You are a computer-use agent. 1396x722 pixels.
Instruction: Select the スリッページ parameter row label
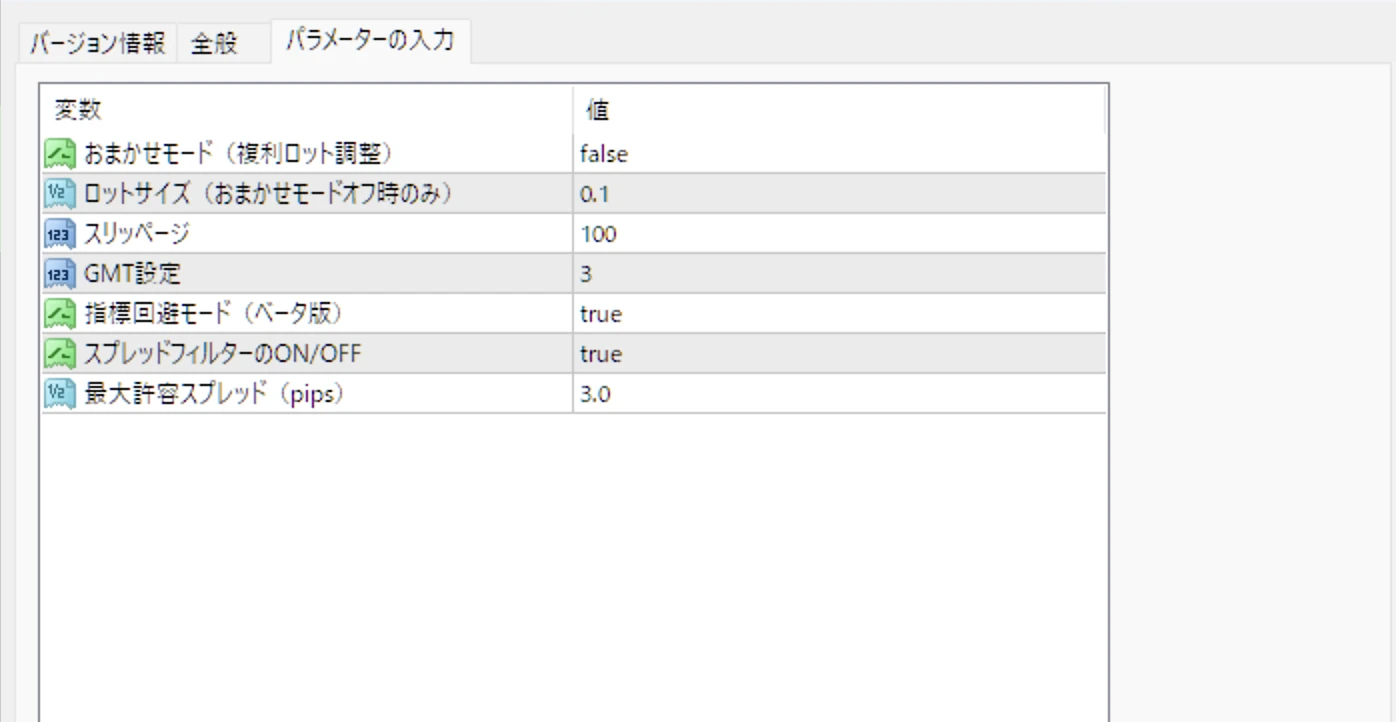(137, 234)
